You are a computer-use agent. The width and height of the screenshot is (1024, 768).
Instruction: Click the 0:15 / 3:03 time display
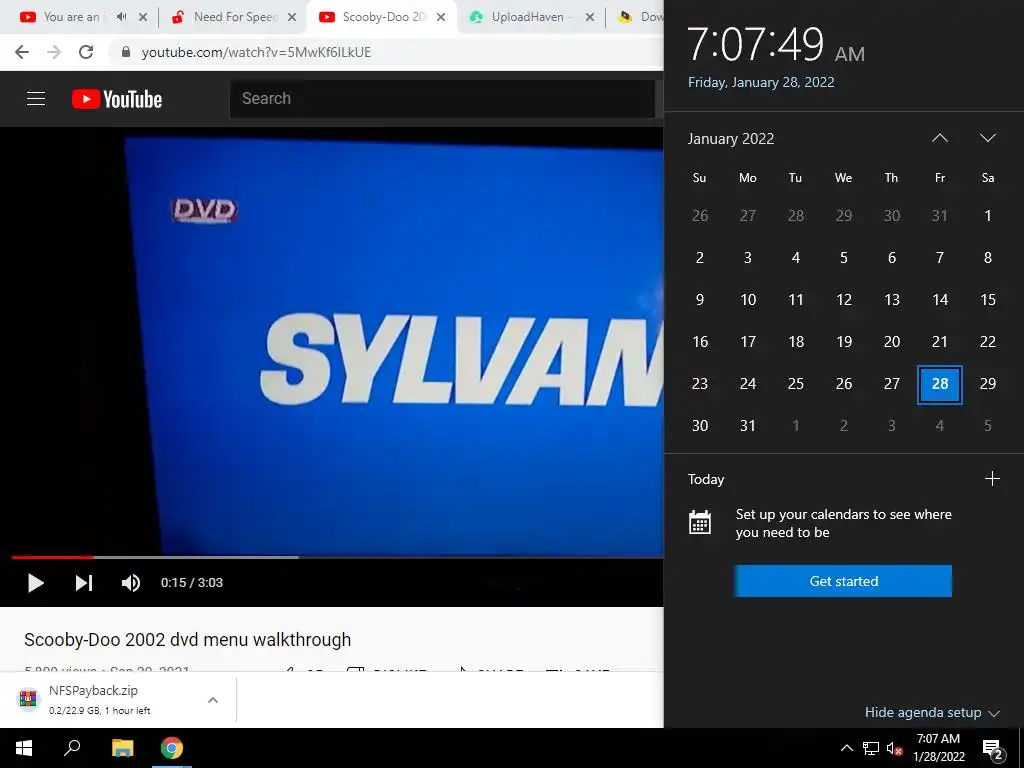[192, 583]
